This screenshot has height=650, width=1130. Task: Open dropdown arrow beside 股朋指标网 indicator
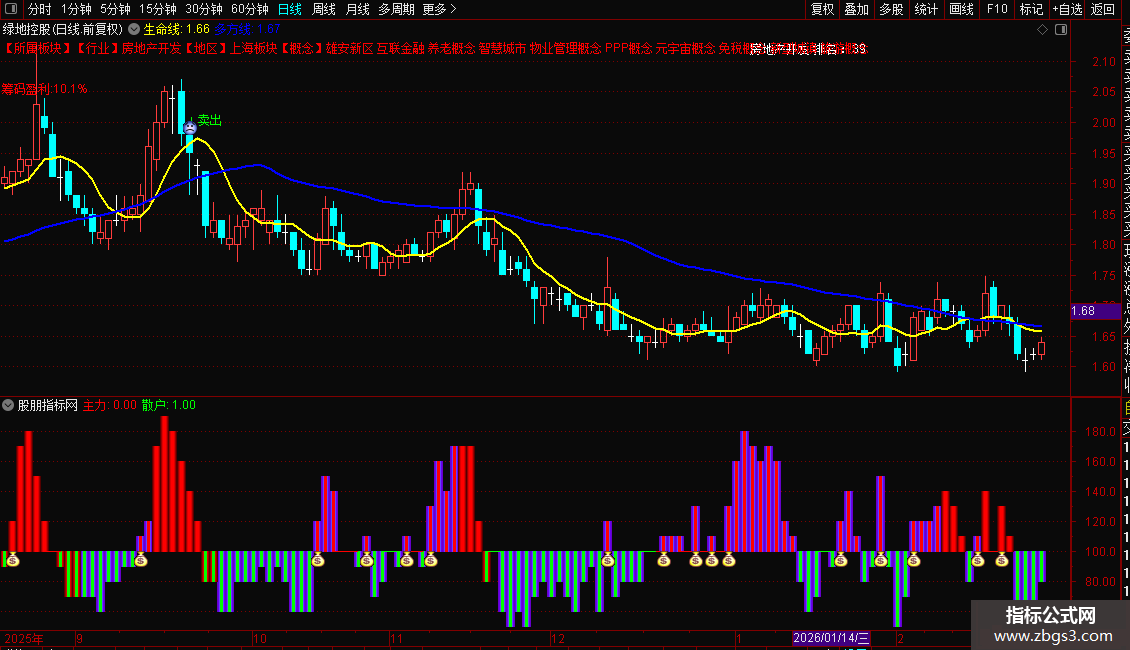click(8, 405)
